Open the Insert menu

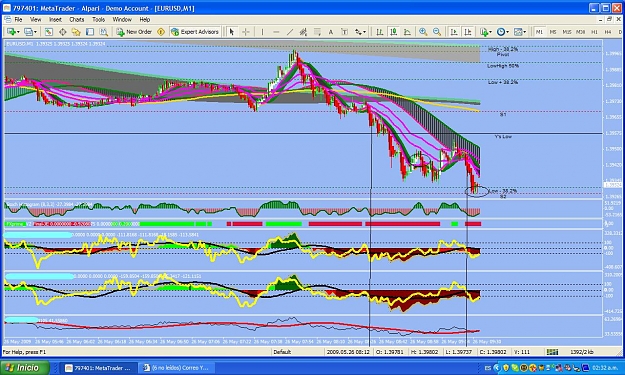(55, 20)
